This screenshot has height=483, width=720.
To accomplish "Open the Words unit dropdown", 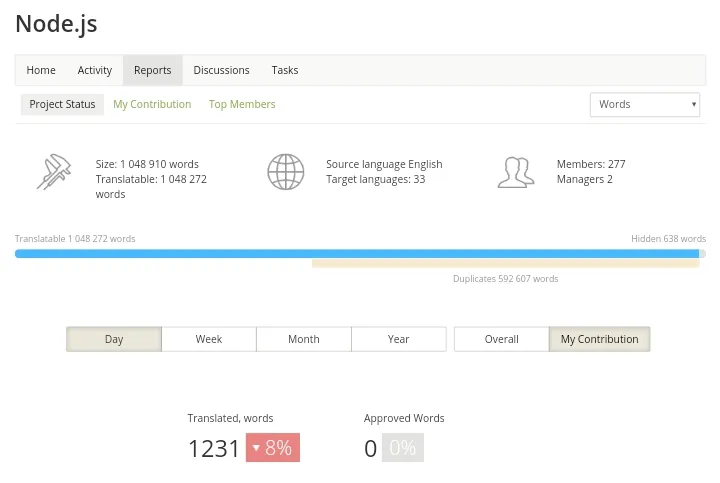I will 645,105.
